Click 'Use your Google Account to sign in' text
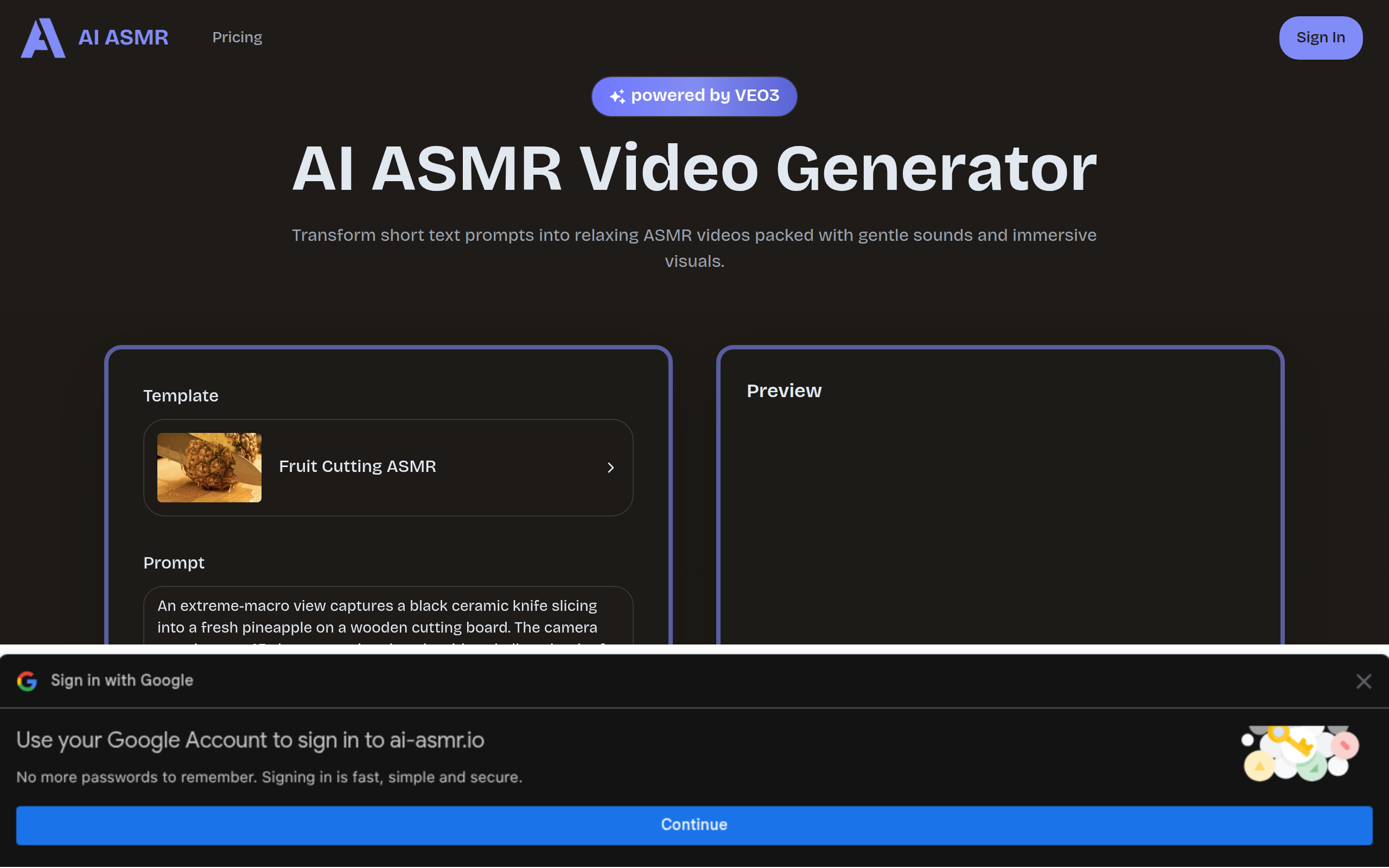 250,739
